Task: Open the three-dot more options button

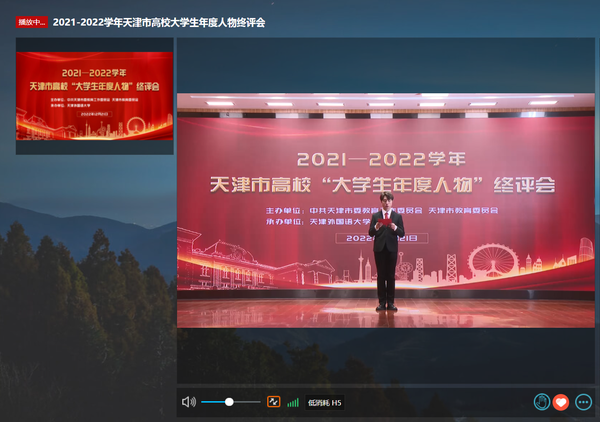Action: (x=584, y=402)
